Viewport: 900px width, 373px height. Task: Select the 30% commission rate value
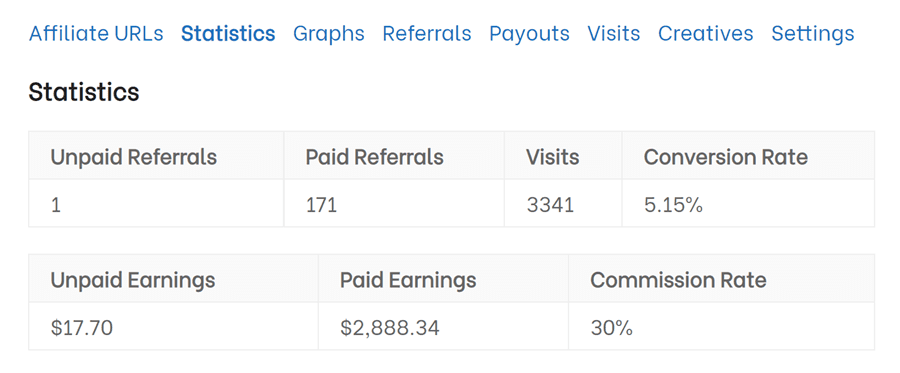click(x=611, y=328)
